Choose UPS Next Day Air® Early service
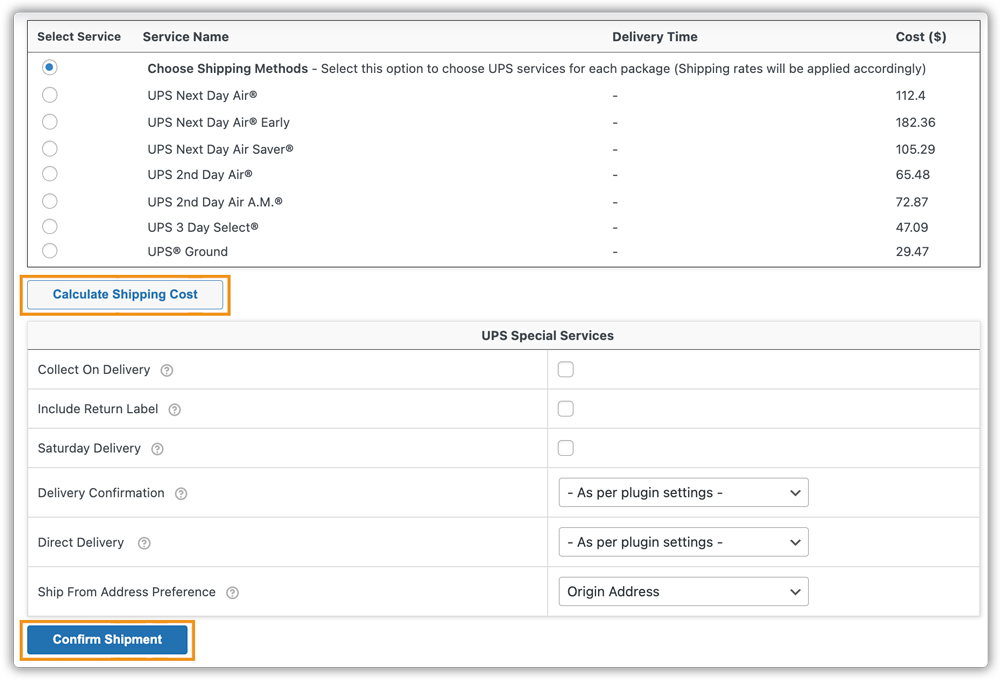The width and height of the screenshot is (1000, 680). pos(49,122)
